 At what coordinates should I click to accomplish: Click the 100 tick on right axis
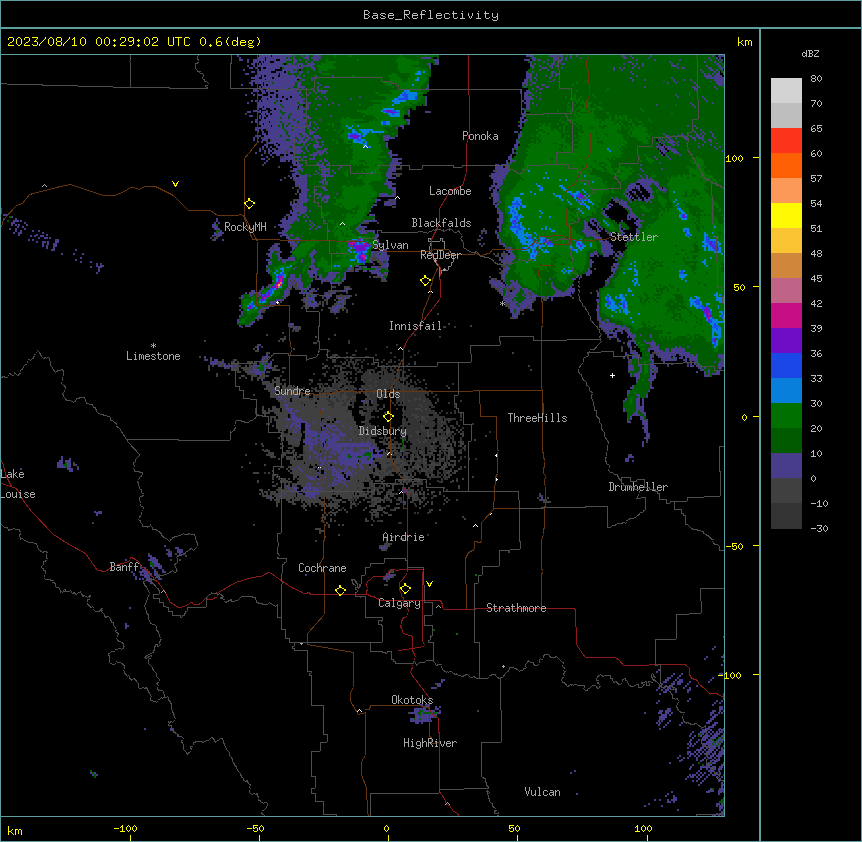(734, 158)
